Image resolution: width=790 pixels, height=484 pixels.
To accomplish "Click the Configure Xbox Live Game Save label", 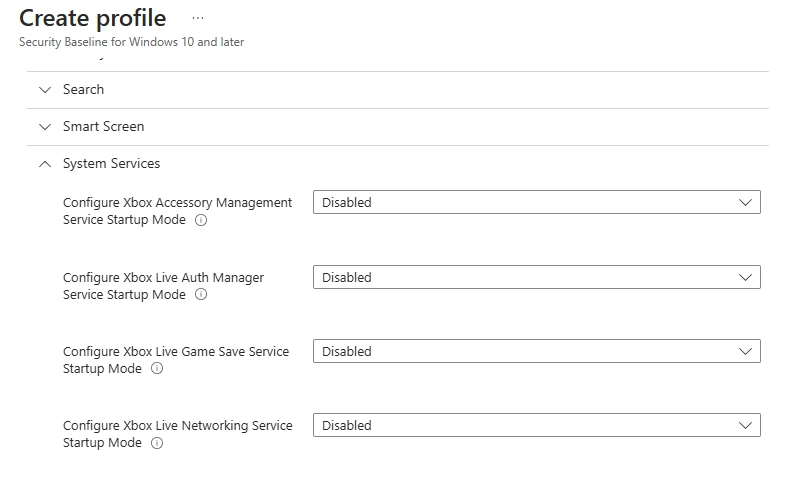I will click(x=175, y=352).
